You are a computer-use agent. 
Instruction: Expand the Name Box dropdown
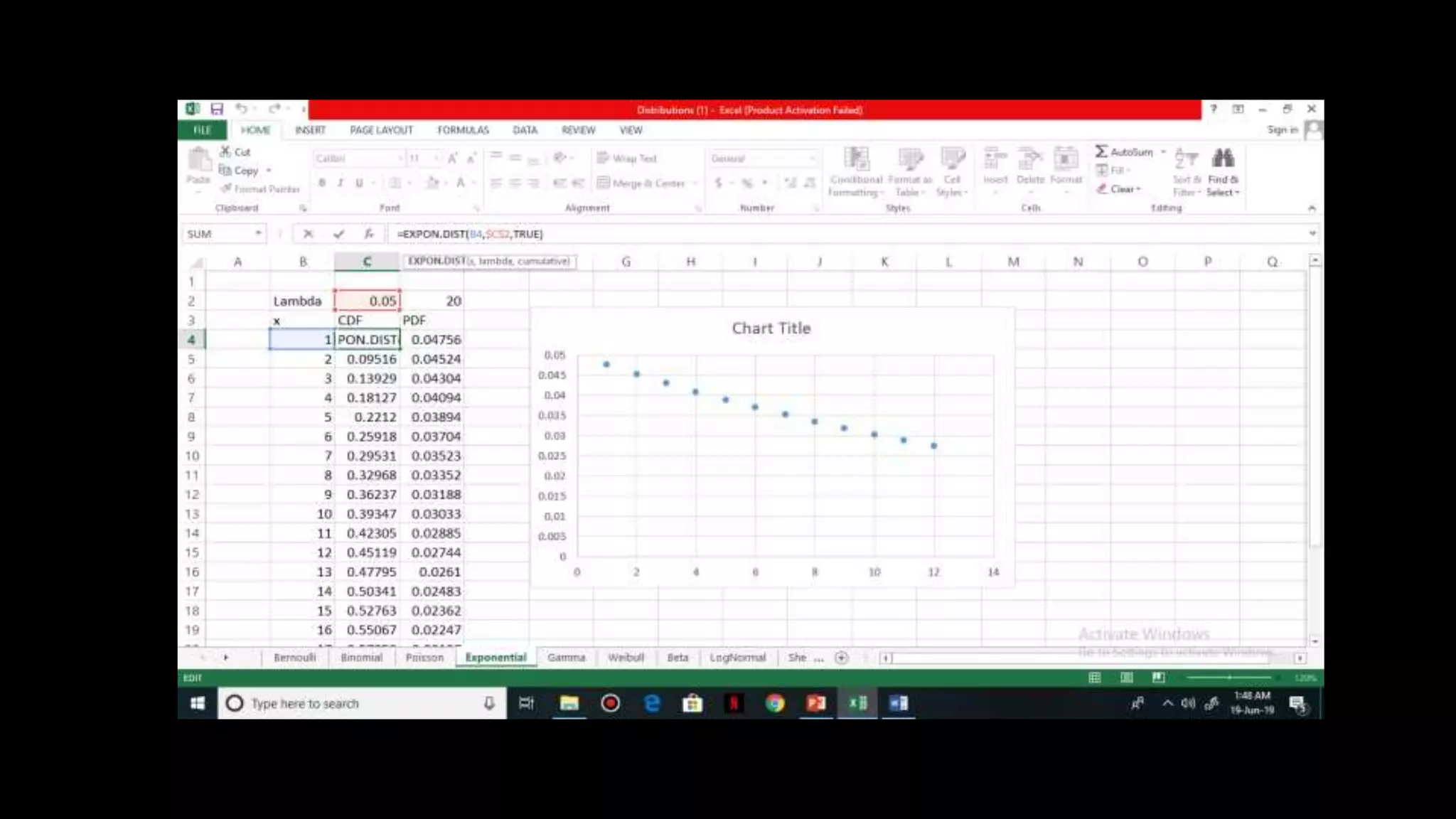[x=258, y=234]
